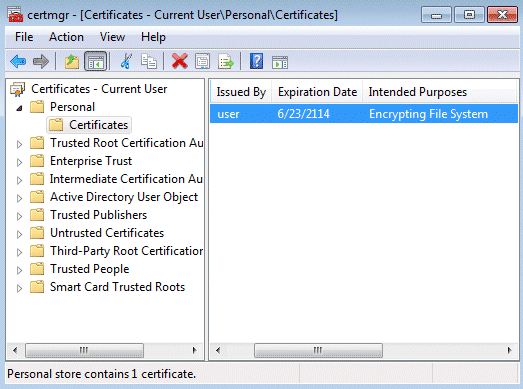The image size is (523, 389).
Task: Click tree pane horizontal scrollbar thumb
Action: click(x=84, y=350)
